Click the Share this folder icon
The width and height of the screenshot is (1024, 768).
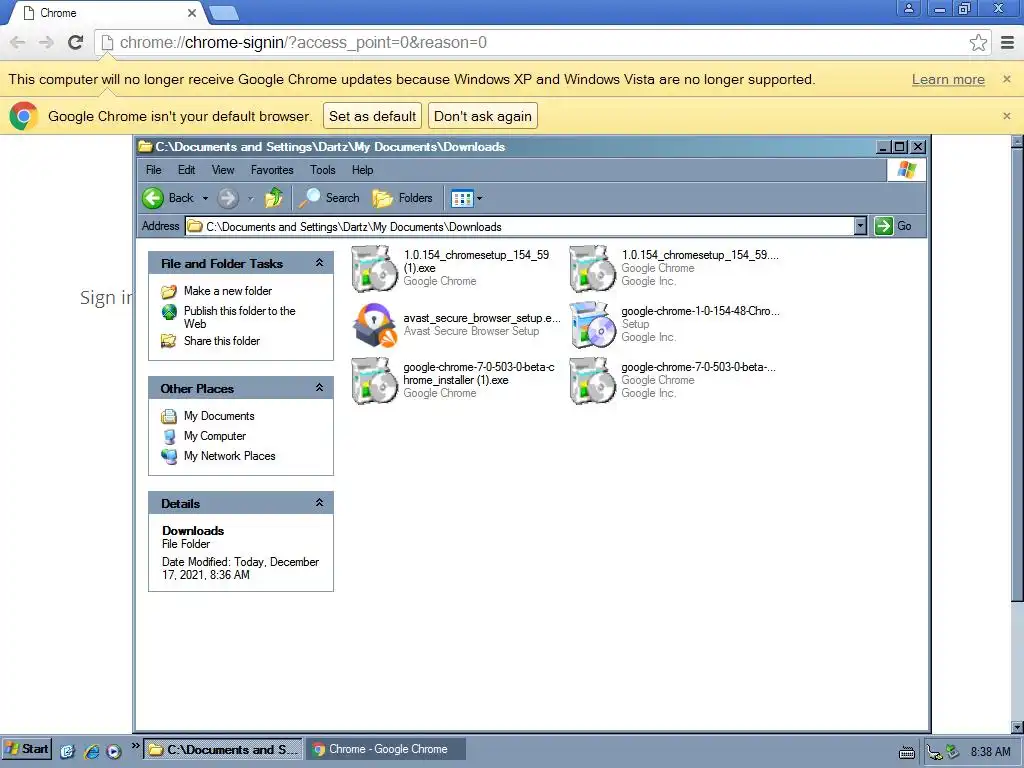169,341
